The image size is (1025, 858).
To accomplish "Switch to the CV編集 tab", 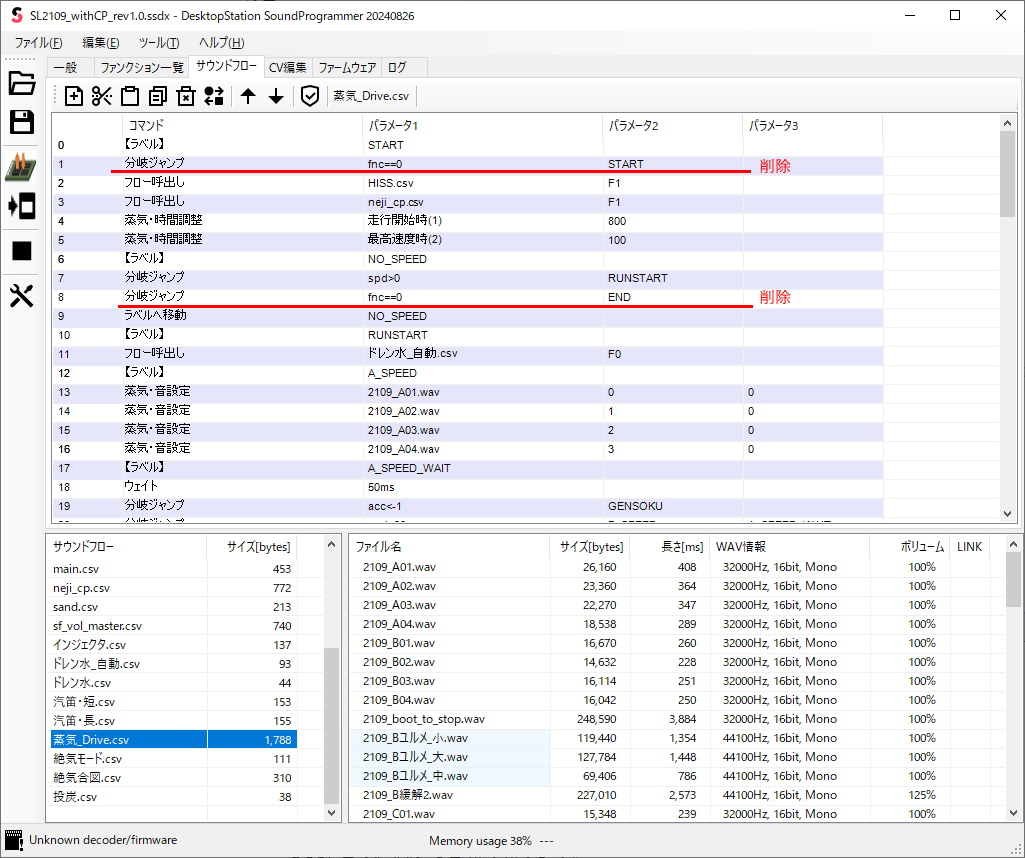I will click(x=288, y=68).
